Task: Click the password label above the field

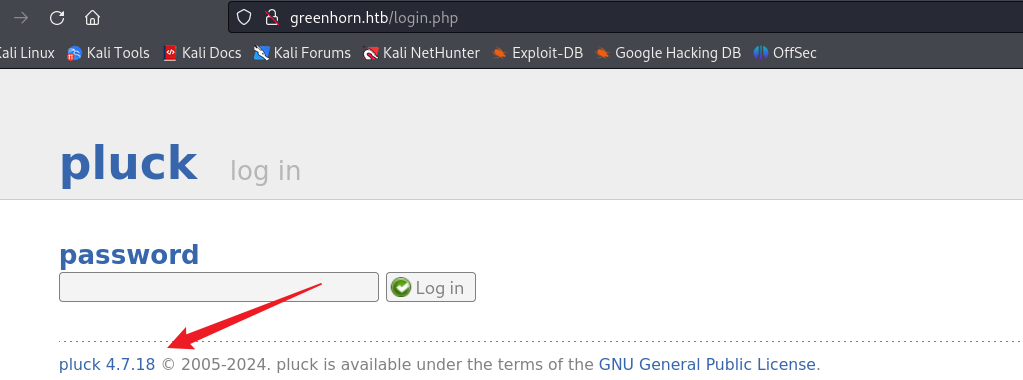Action: (x=129, y=255)
